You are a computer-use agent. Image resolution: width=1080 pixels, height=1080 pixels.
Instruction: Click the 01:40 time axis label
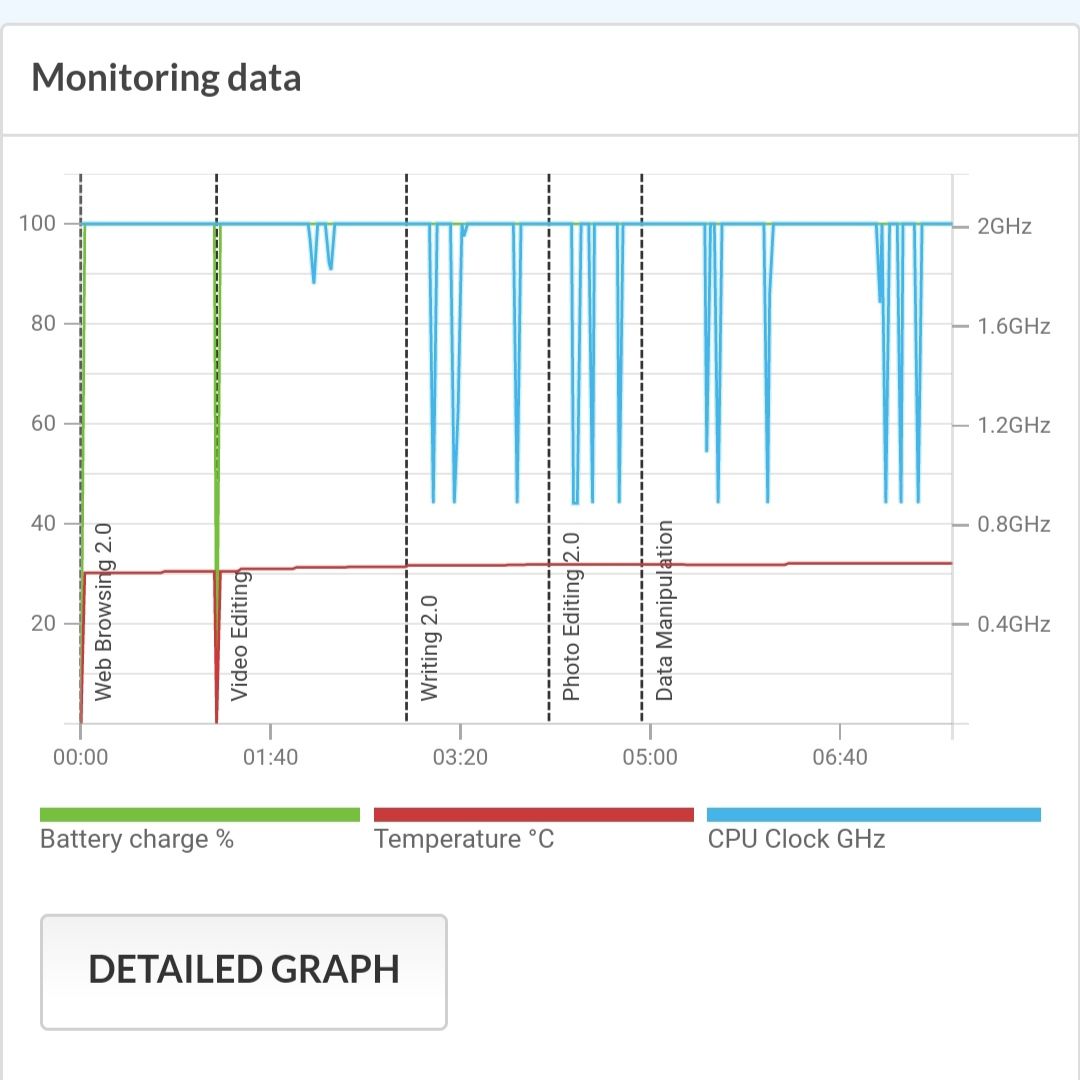(x=270, y=757)
